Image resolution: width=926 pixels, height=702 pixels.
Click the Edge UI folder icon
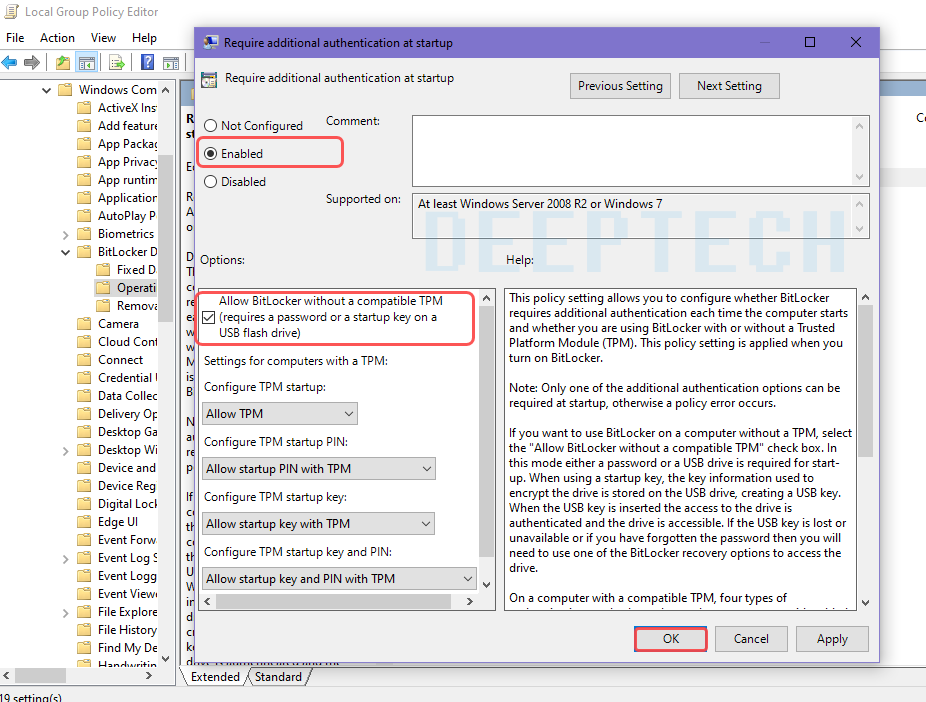coord(85,522)
